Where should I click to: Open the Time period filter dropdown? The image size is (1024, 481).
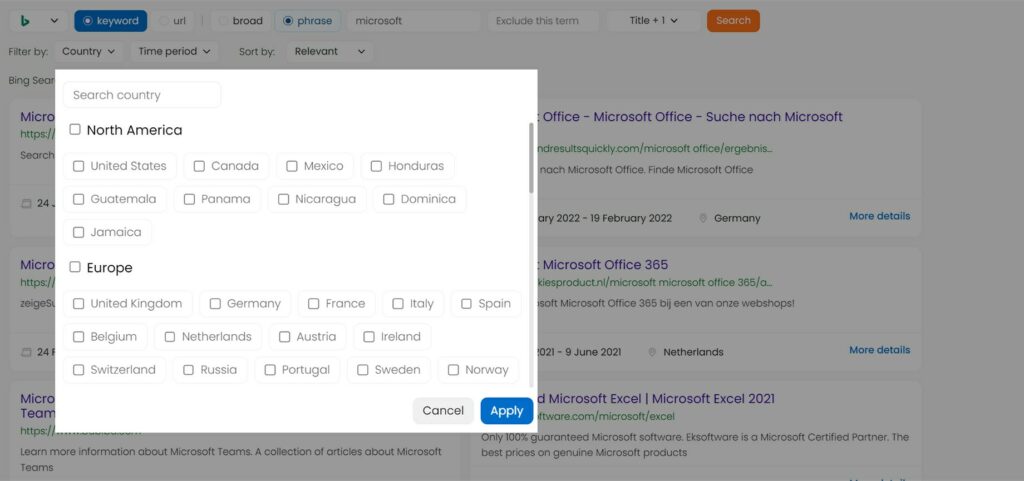(174, 52)
